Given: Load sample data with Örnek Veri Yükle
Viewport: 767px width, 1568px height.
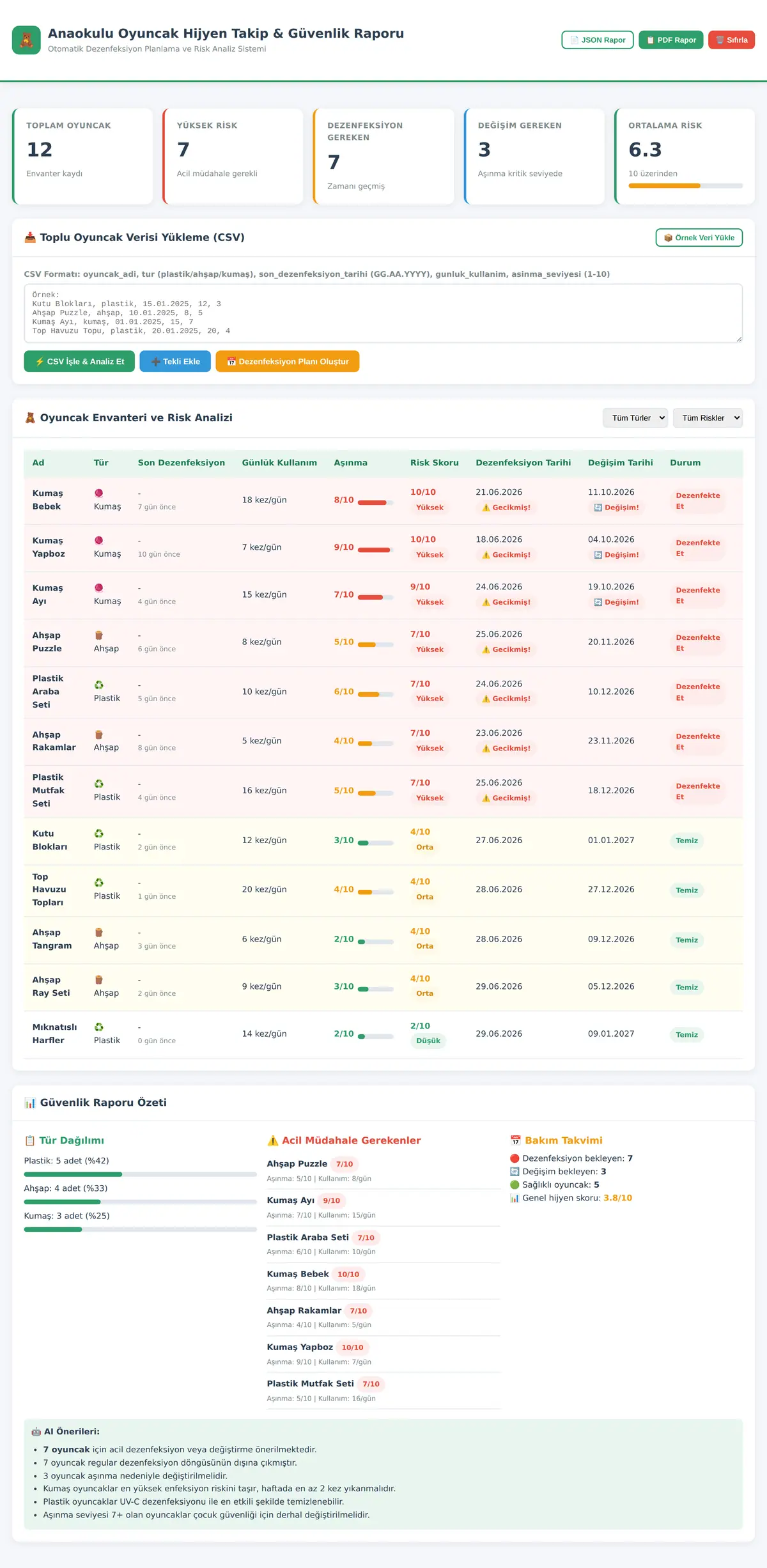Looking at the screenshot, I should (699, 238).
